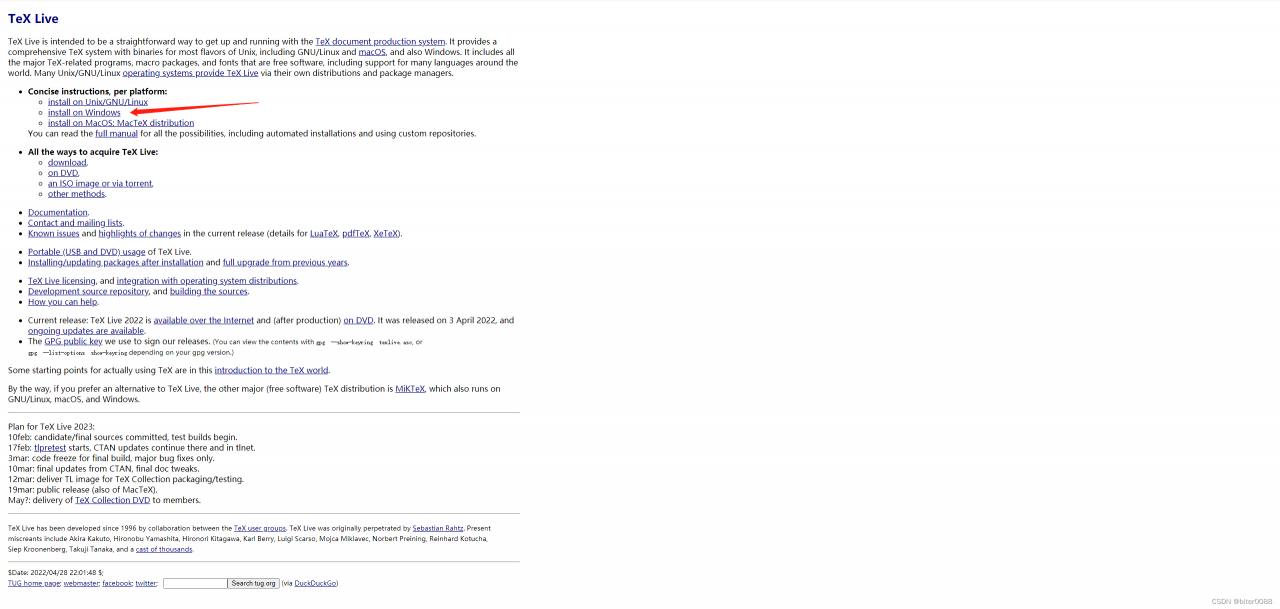This screenshot has height=609, width=1280.
Task: Open an ISO image or via torrent
Action: click(100, 183)
